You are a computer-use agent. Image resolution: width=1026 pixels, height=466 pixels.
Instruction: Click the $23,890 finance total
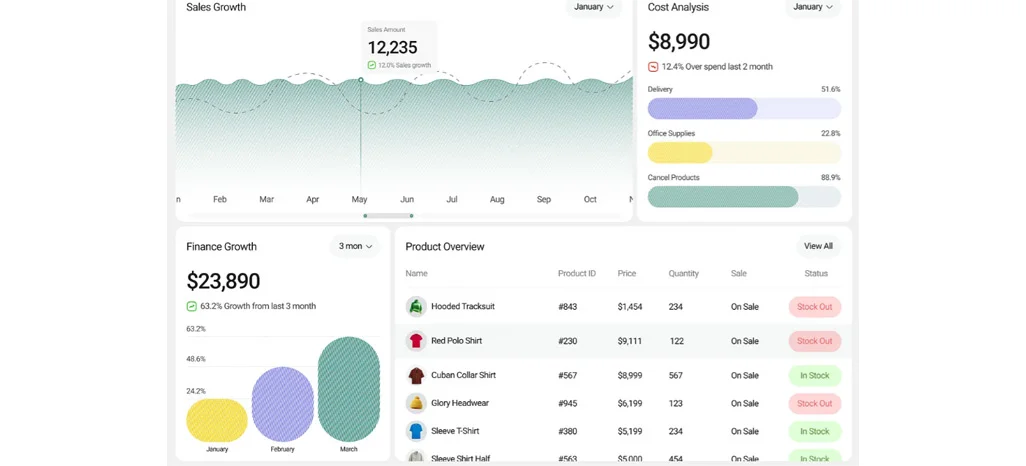[x=223, y=281]
